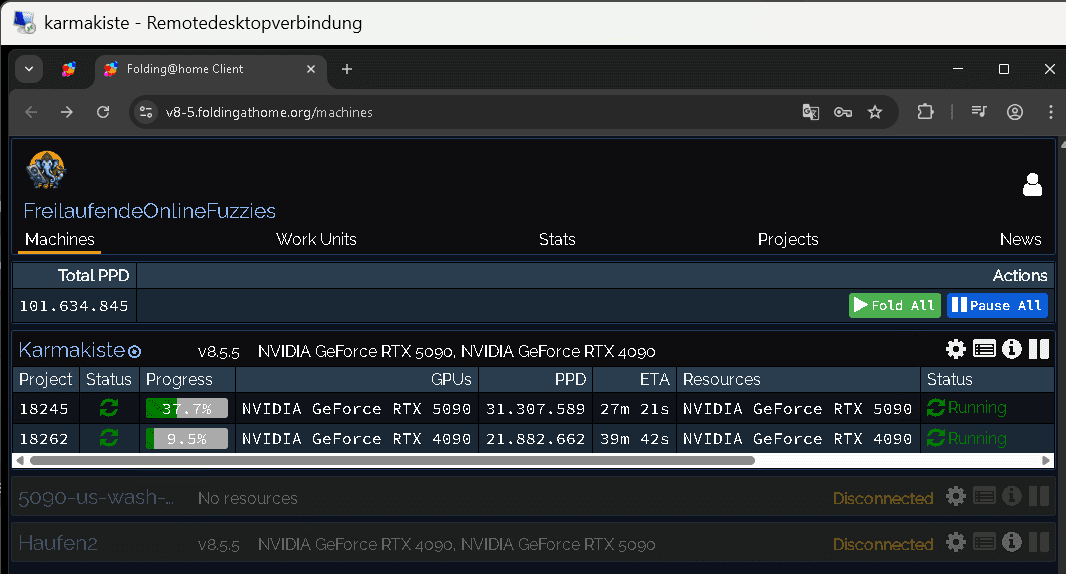
Task: Switch to the Stats tab
Action: pos(557,239)
